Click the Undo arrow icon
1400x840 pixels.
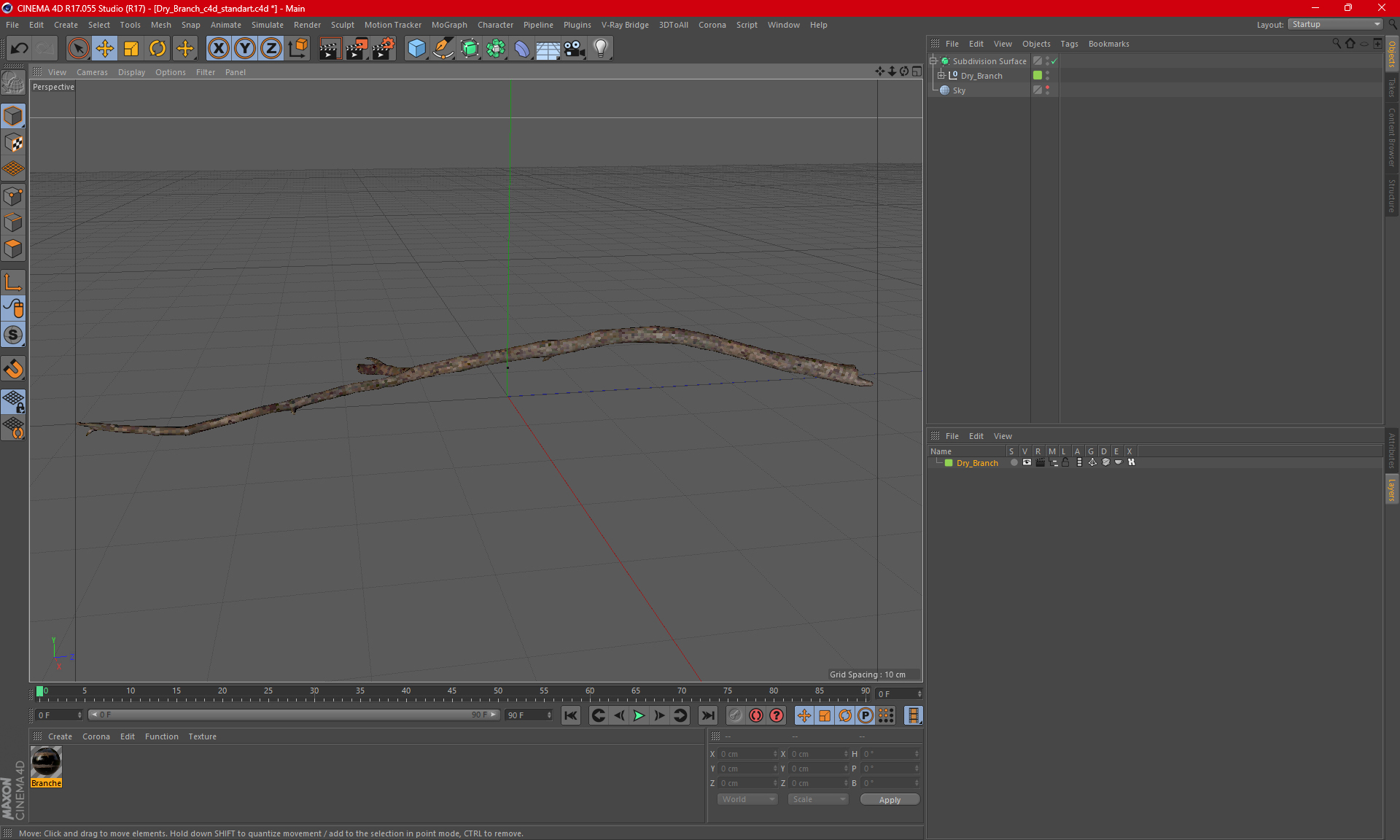(20, 49)
